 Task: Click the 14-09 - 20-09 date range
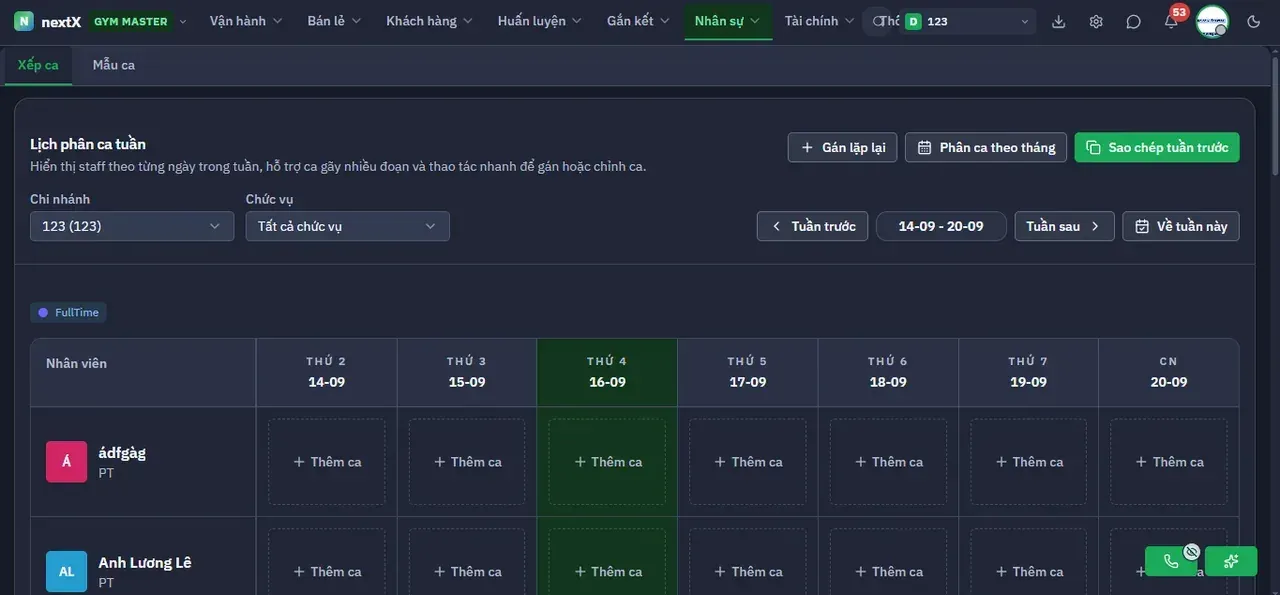(941, 226)
